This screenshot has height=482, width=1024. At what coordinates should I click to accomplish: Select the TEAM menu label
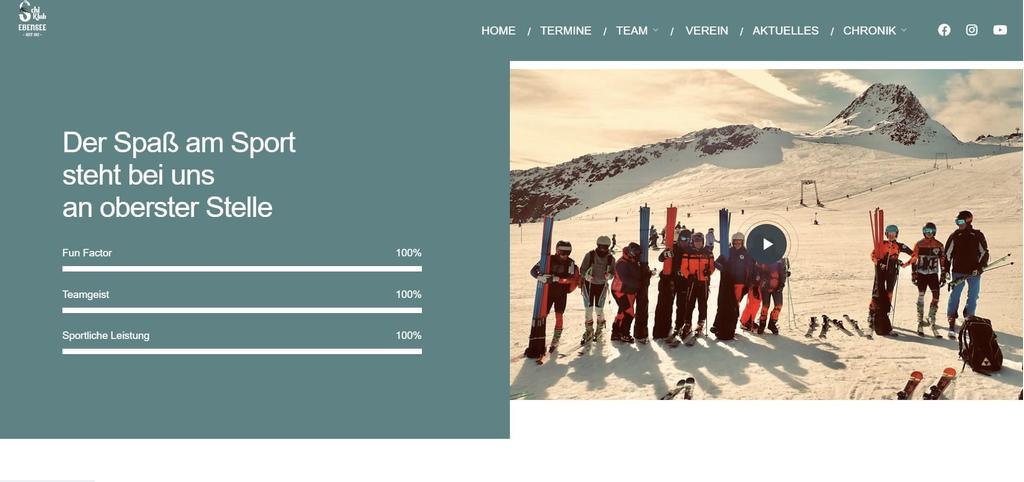tap(632, 31)
